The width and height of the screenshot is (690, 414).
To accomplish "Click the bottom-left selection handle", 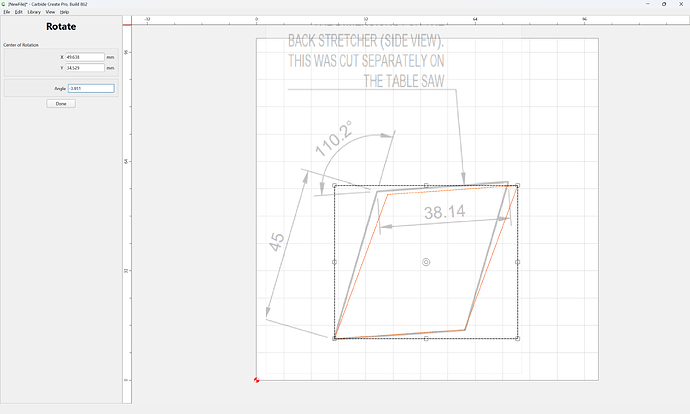I will click(x=334, y=338).
